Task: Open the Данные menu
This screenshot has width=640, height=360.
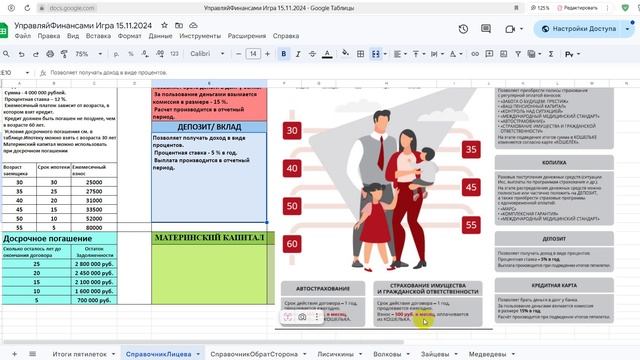Action: point(160,36)
